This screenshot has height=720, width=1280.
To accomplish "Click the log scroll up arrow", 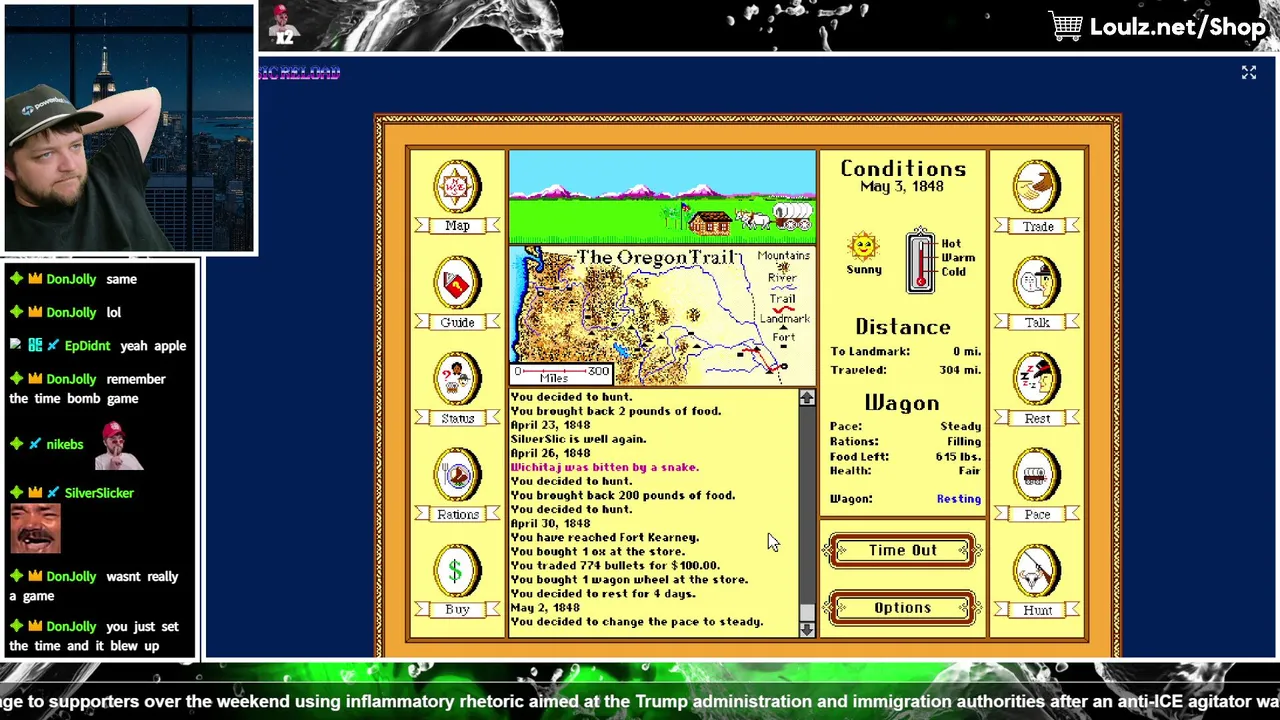I will [807, 399].
